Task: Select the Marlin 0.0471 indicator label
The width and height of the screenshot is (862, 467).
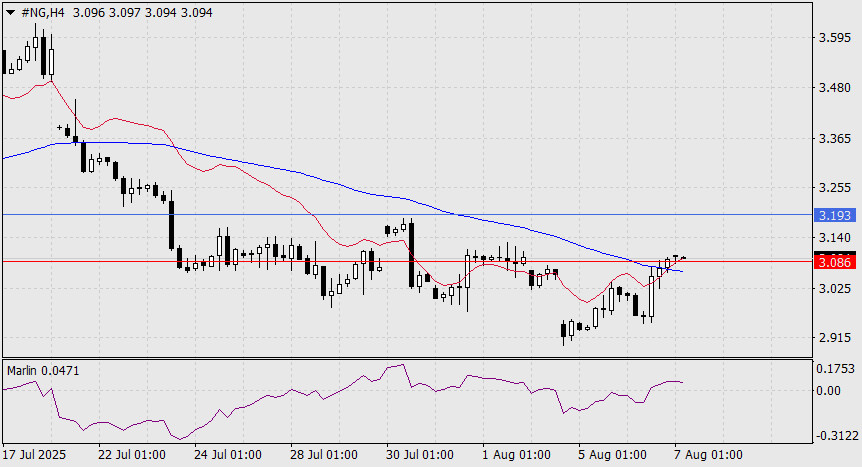Action: (x=43, y=371)
